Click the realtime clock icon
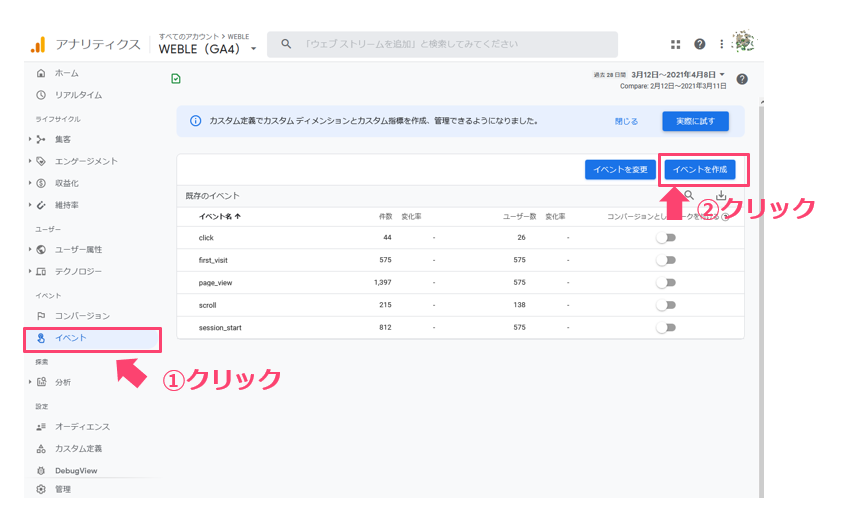 click(41, 95)
